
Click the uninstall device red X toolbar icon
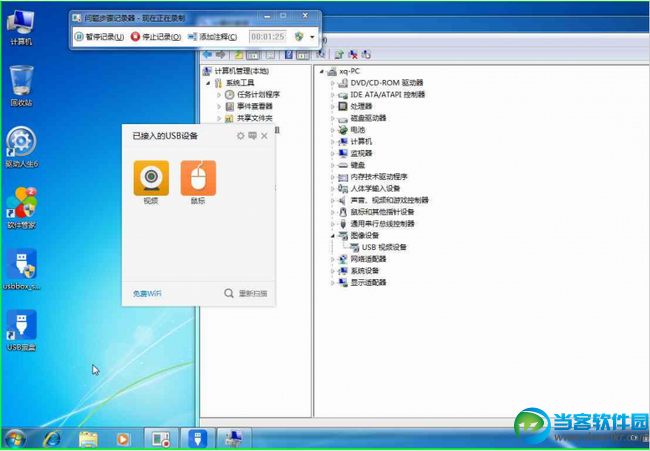353,54
